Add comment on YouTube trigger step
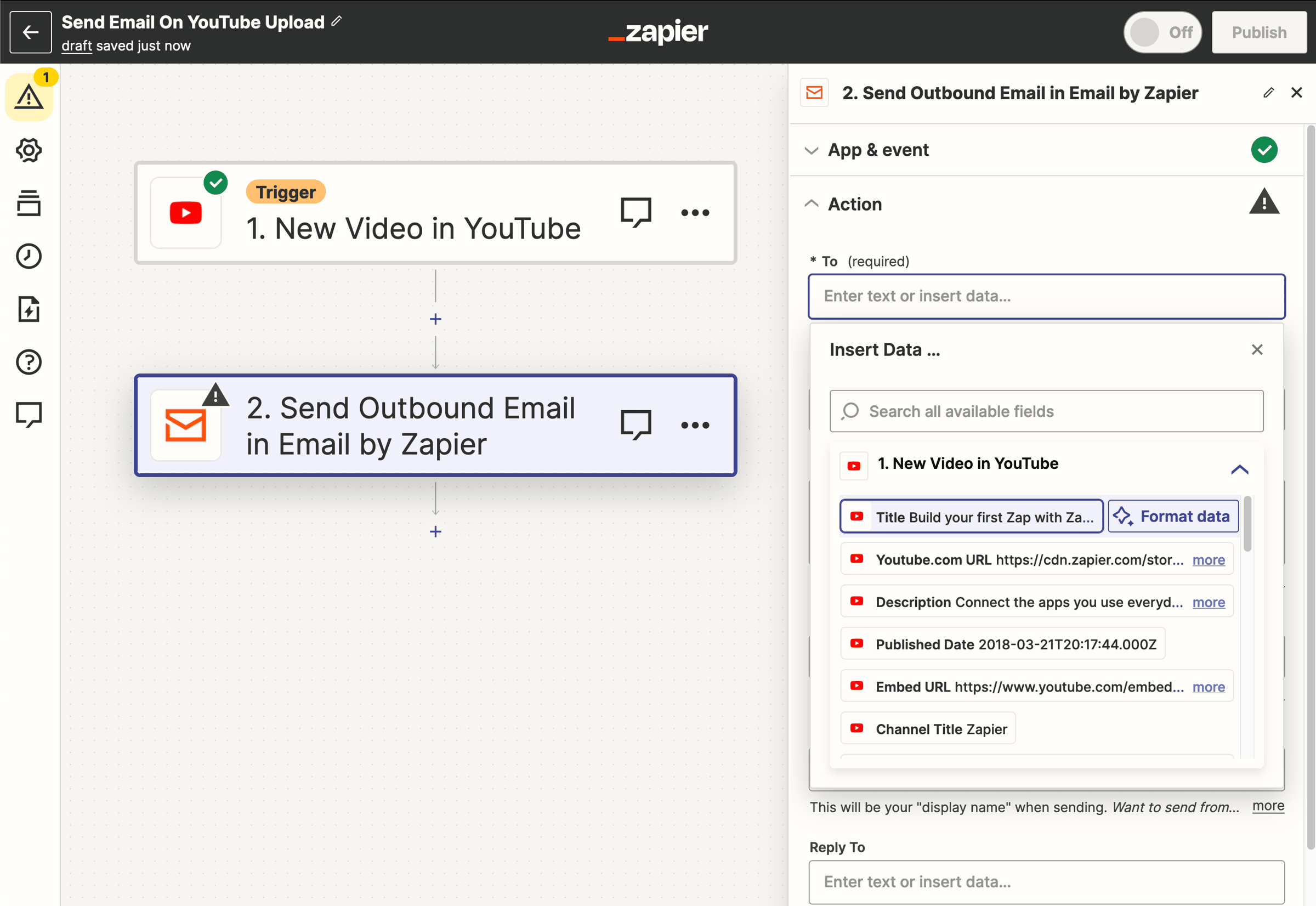 (x=636, y=212)
